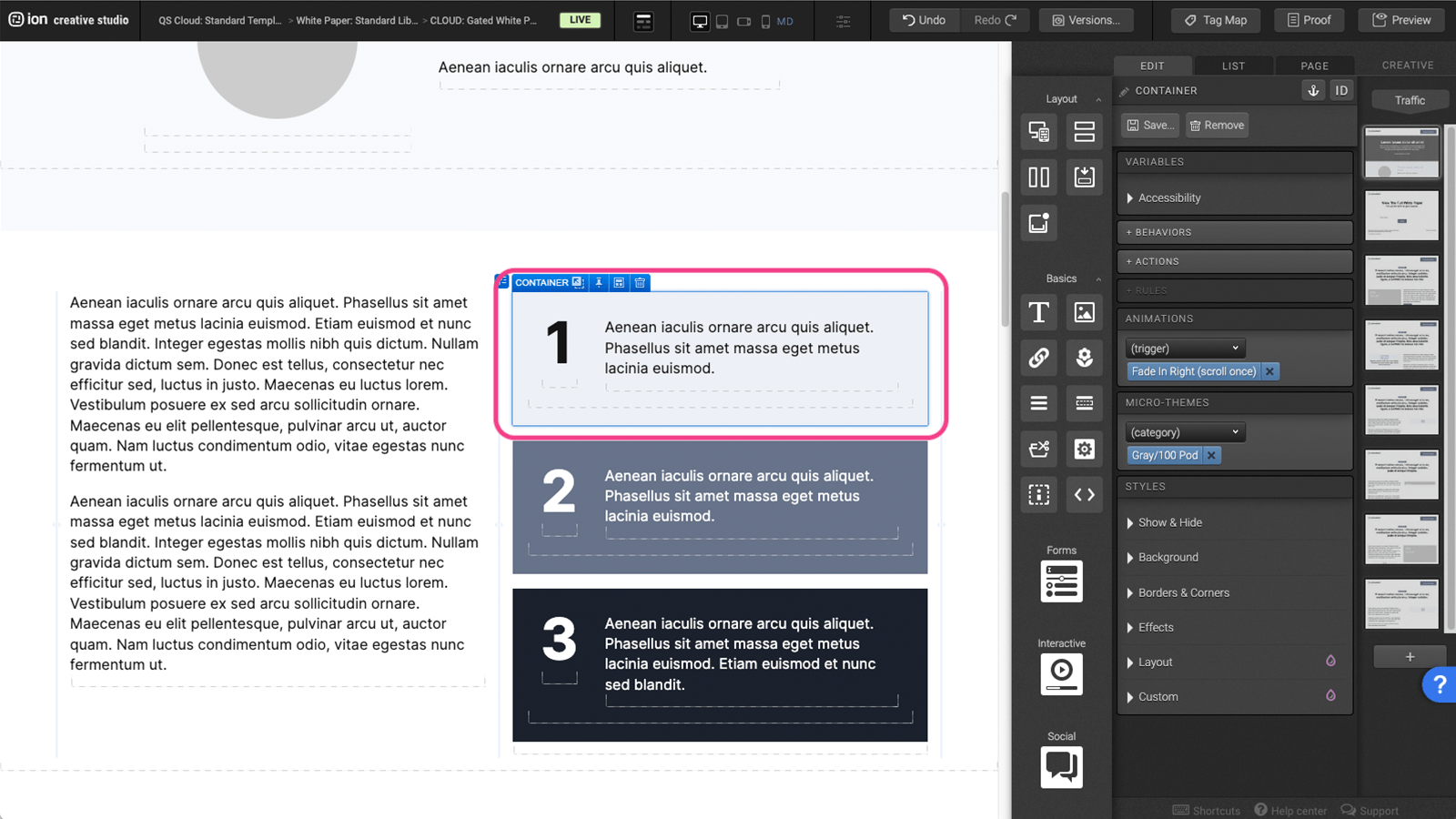Open the Interactive elements library
Screen dimensions: 1456x819
pos(1061,673)
